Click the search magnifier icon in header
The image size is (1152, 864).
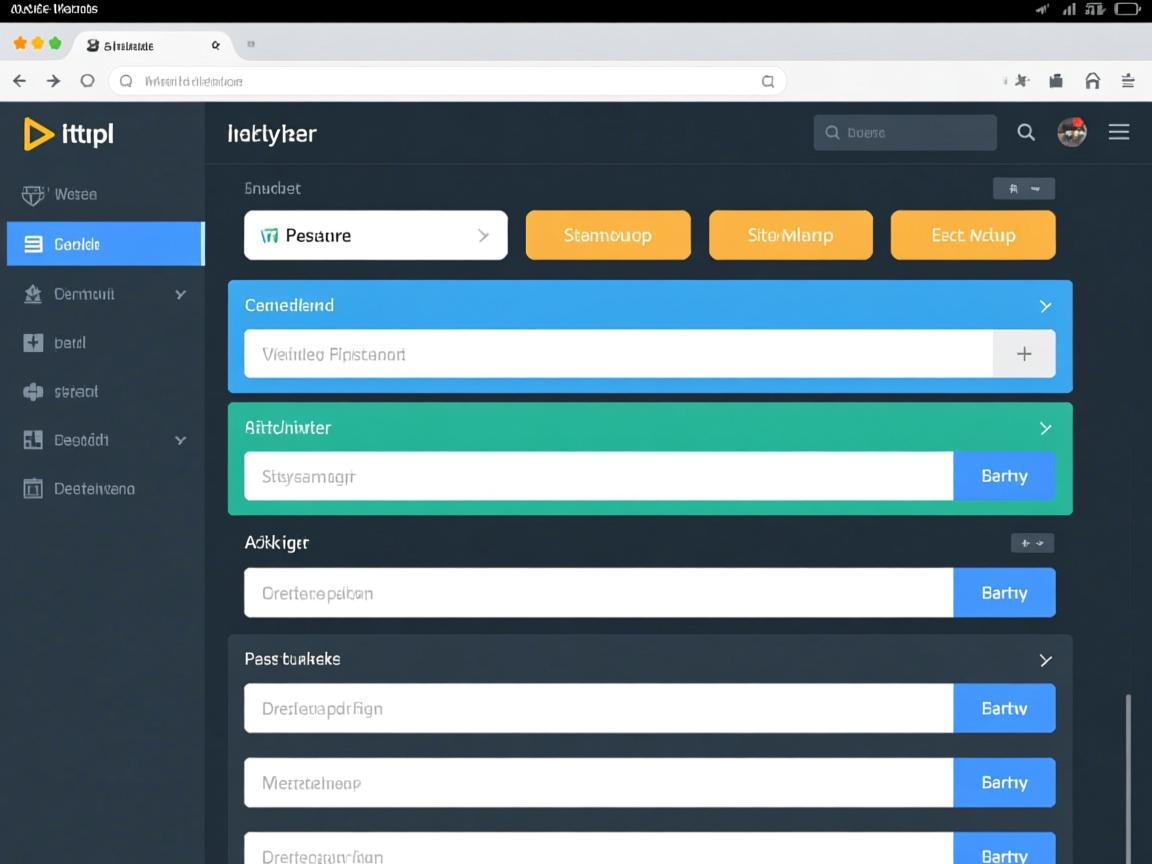point(1026,132)
